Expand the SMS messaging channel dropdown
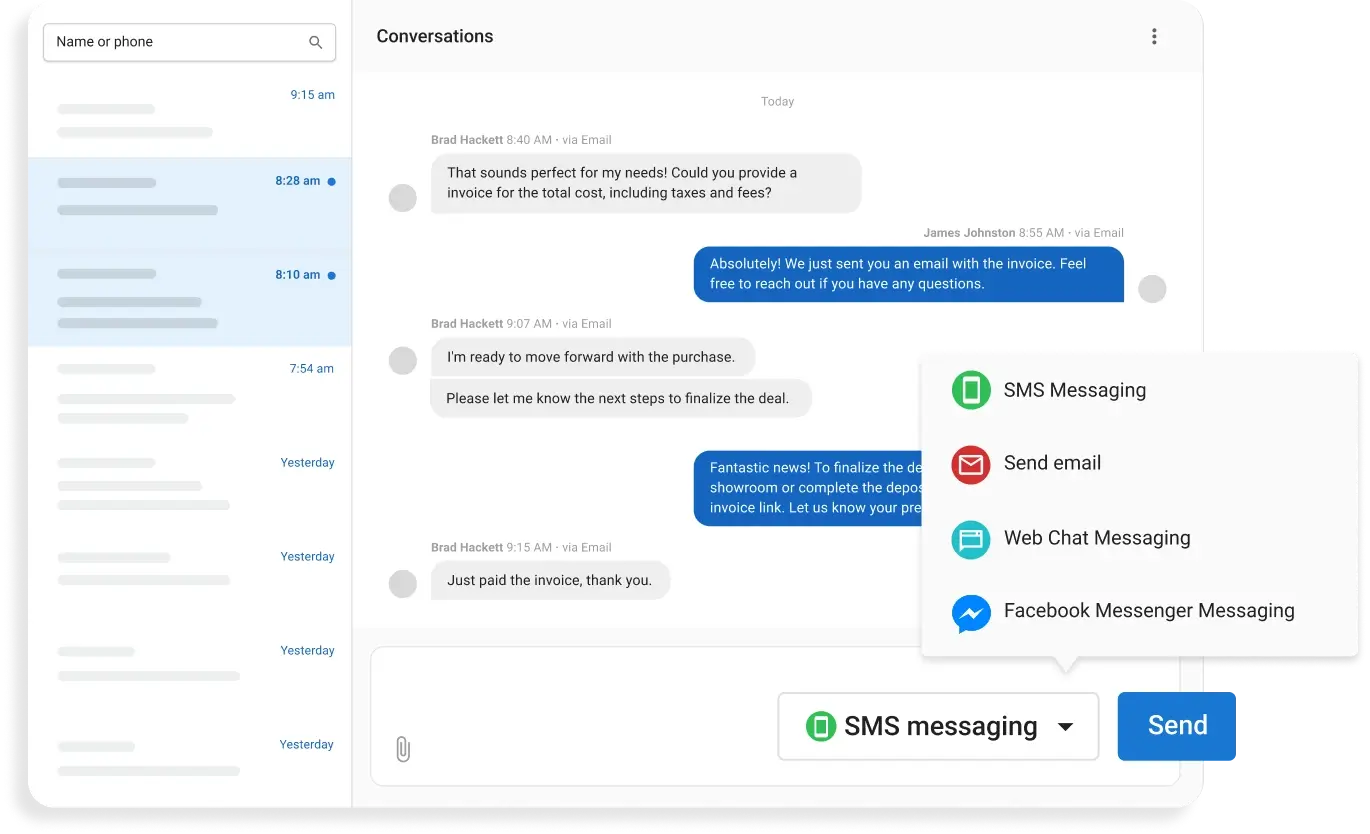 point(937,725)
